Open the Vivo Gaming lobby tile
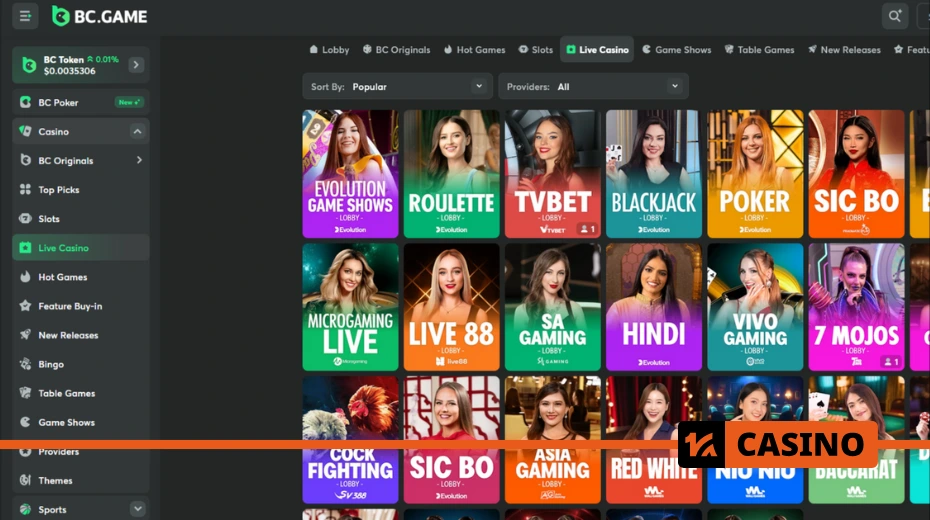 (x=755, y=307)
